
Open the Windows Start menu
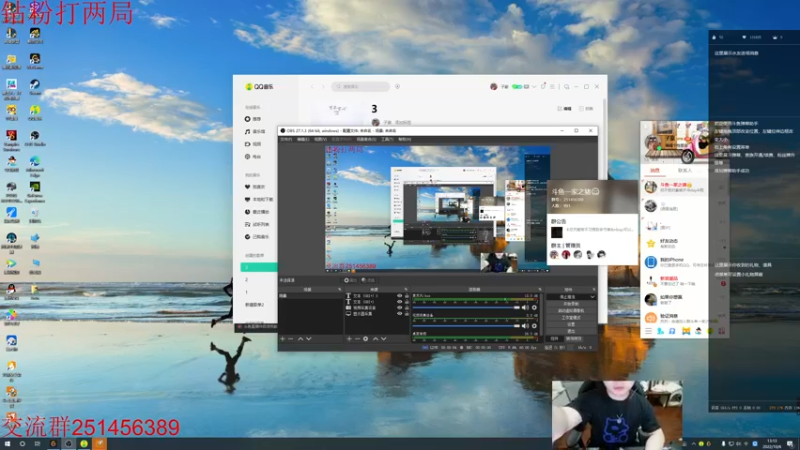click(7, 444)
